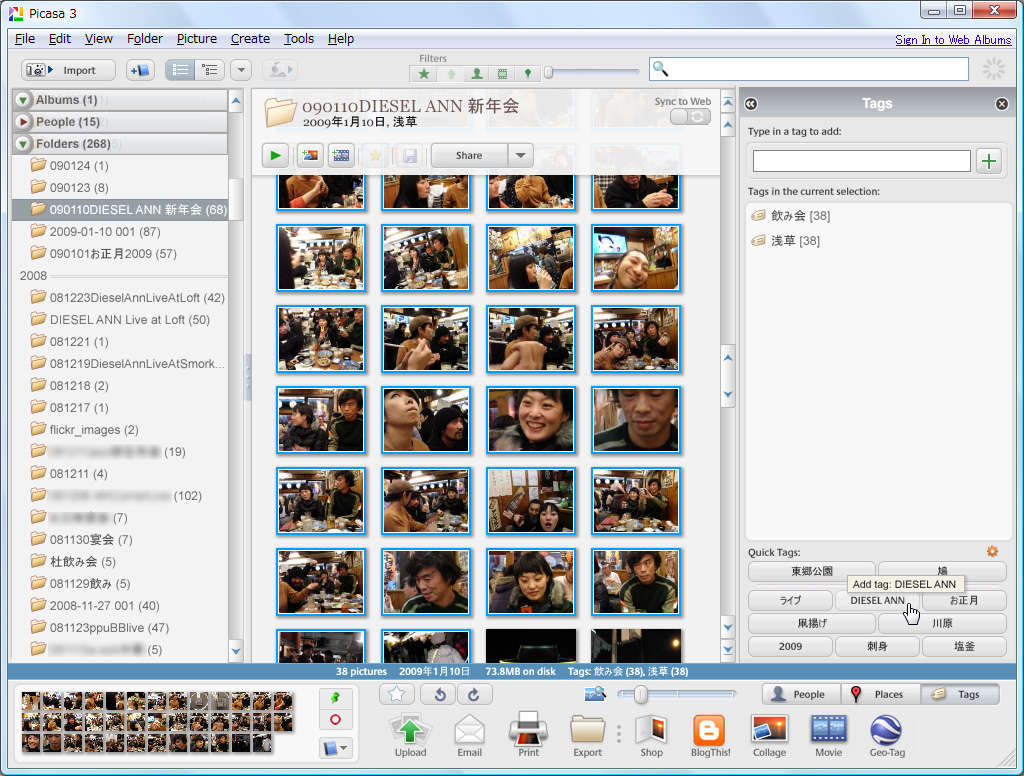Expand the People section
1024x776 pixels.
click(x=23, y=121)
